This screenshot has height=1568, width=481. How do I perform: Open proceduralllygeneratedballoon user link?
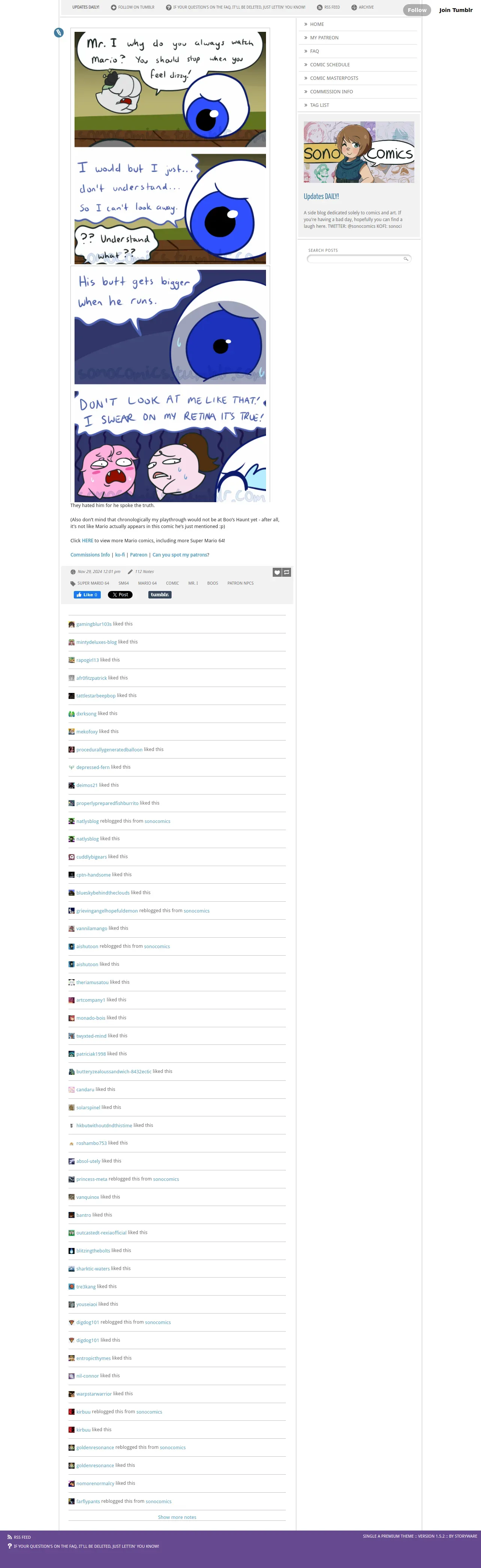(x=109, y=749)
